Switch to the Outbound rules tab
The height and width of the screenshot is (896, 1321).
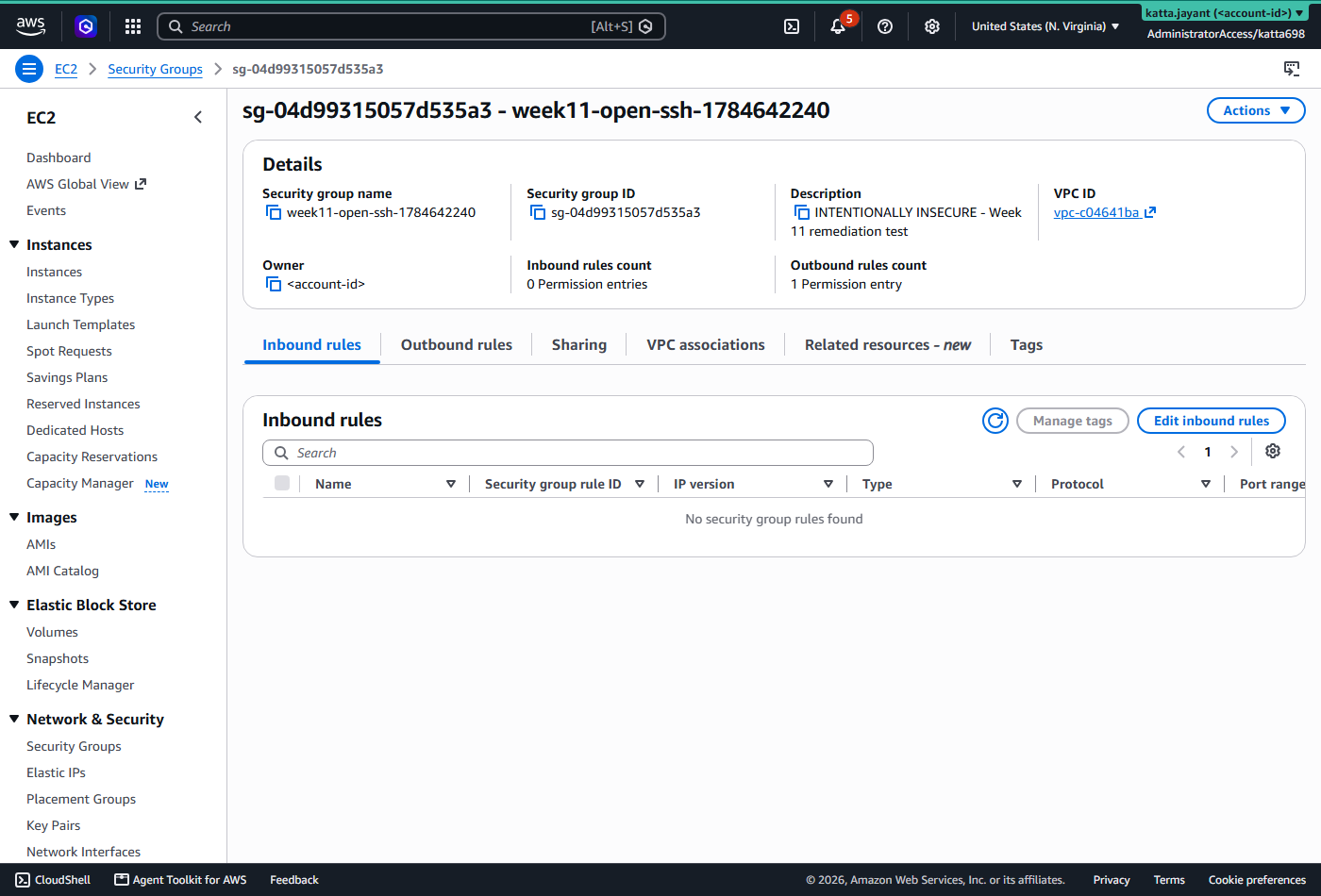pyautogui.click(x=457, y=345)
